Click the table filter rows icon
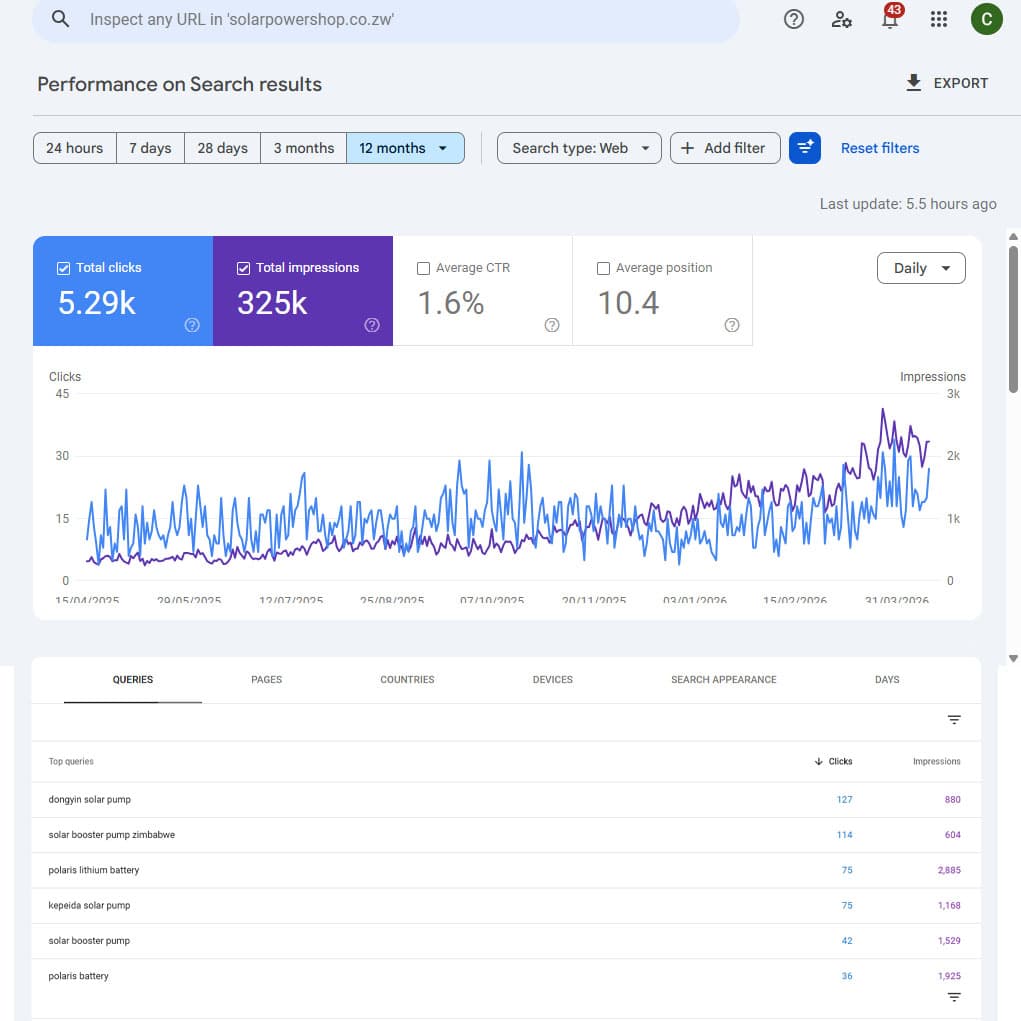Image resolution: width=1021 pixels, height=1021 pixels. pyautogui.click(x=954, y=720)
